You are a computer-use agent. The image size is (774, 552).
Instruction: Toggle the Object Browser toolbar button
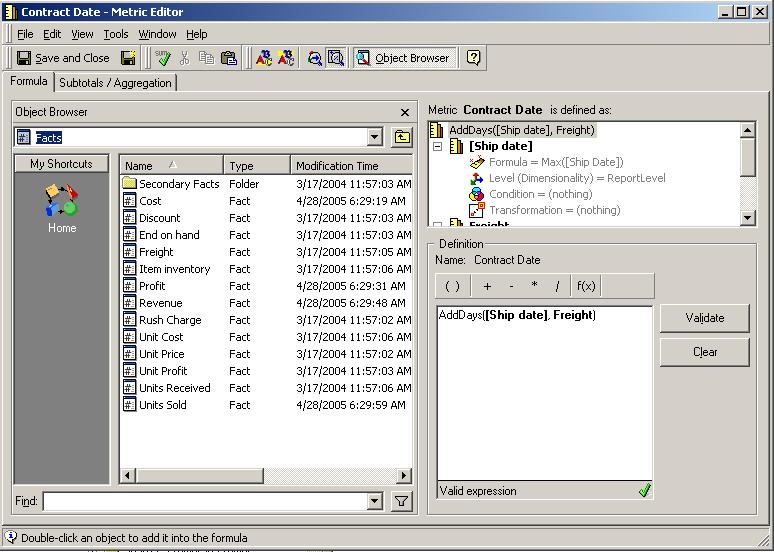pos(404,58)
